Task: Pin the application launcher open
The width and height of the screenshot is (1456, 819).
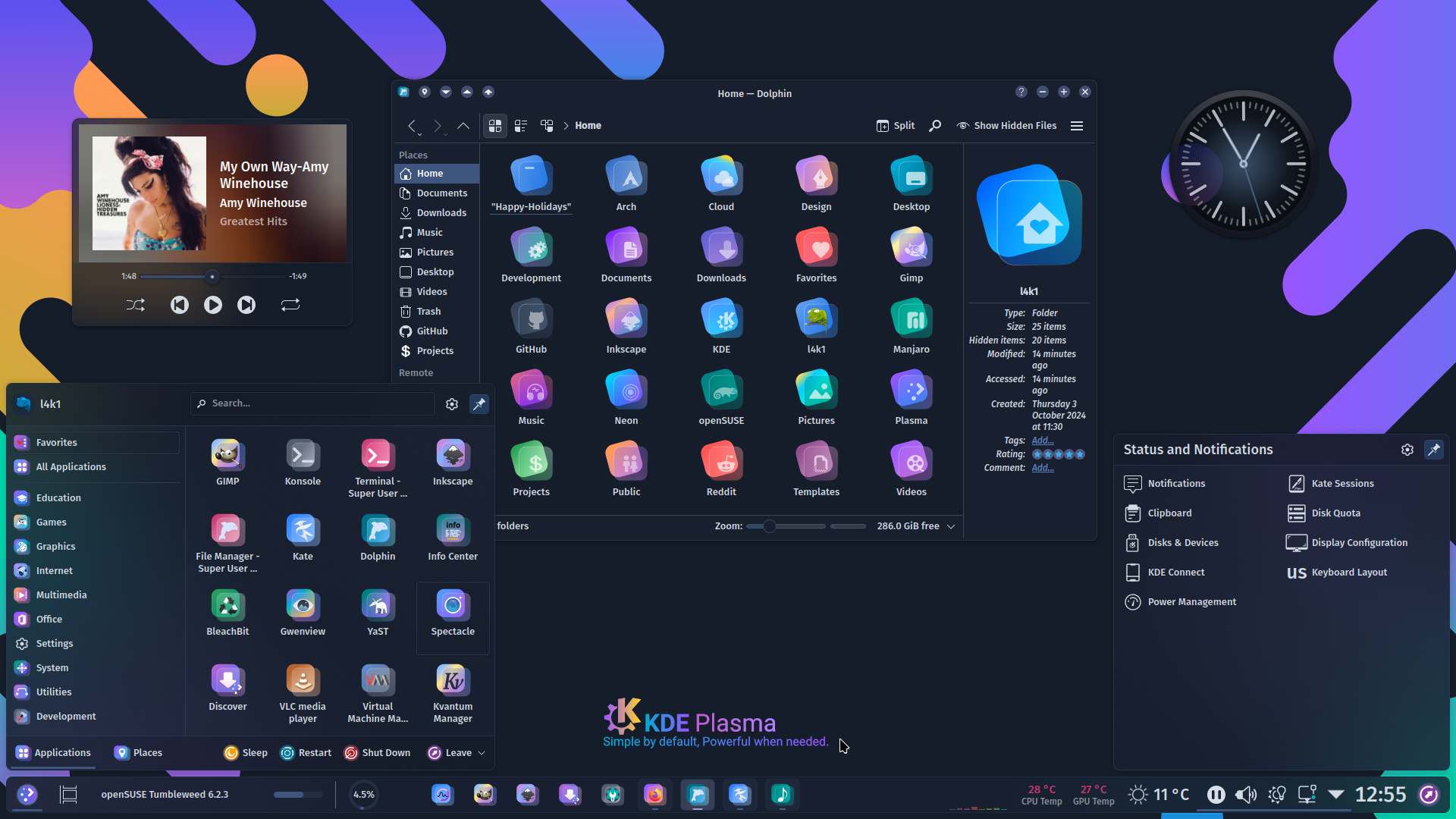Action: tap(479, 404)
